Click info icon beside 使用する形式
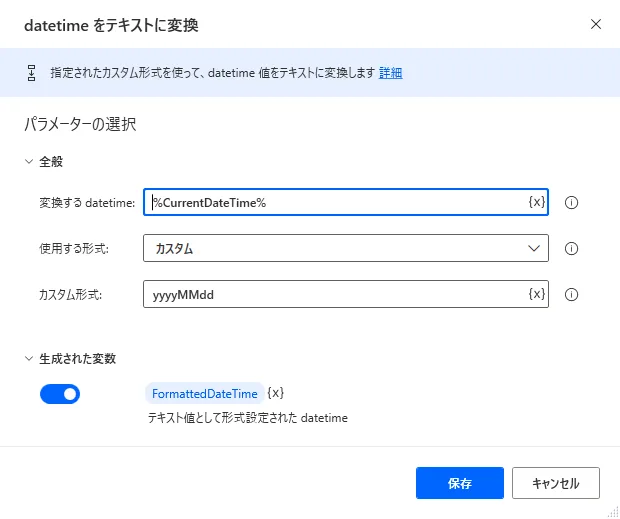This screenshot has height=519, width=620. click(x=572, y=249)
